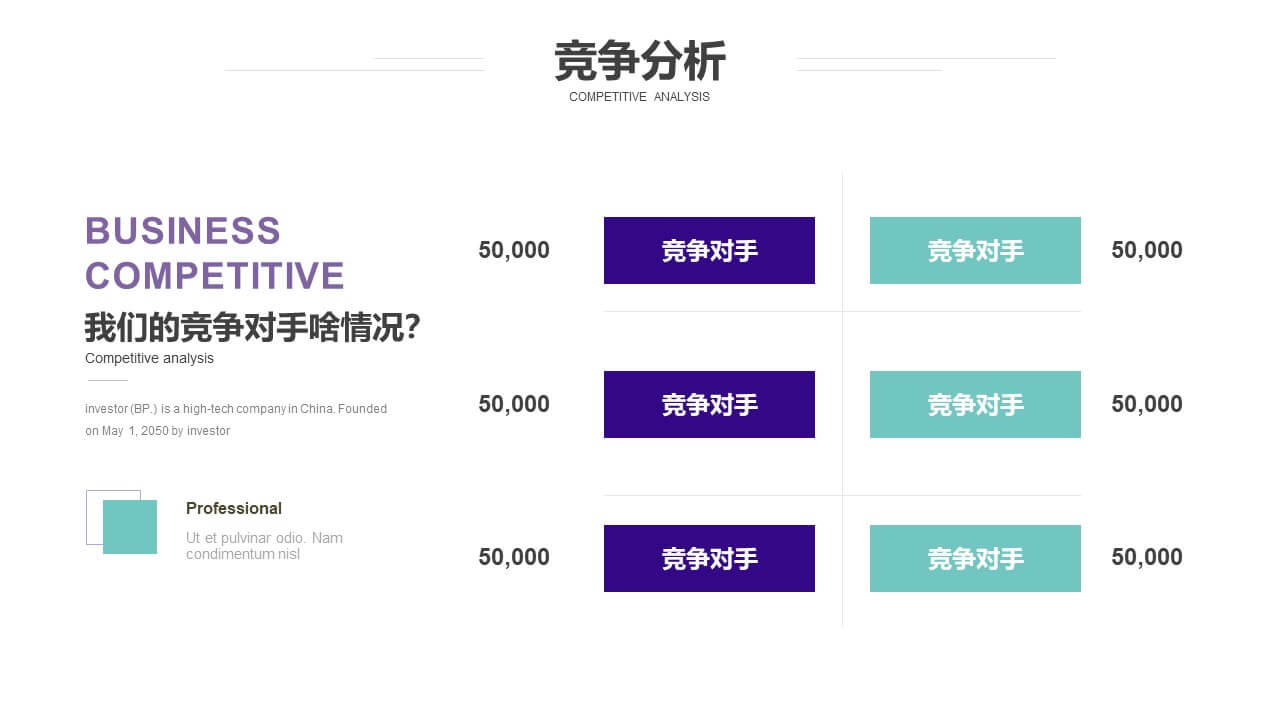Select the bold Professional label
The height and width of the screenshot is (720, 1280).
pyautogui.click(x=234, y=508)
